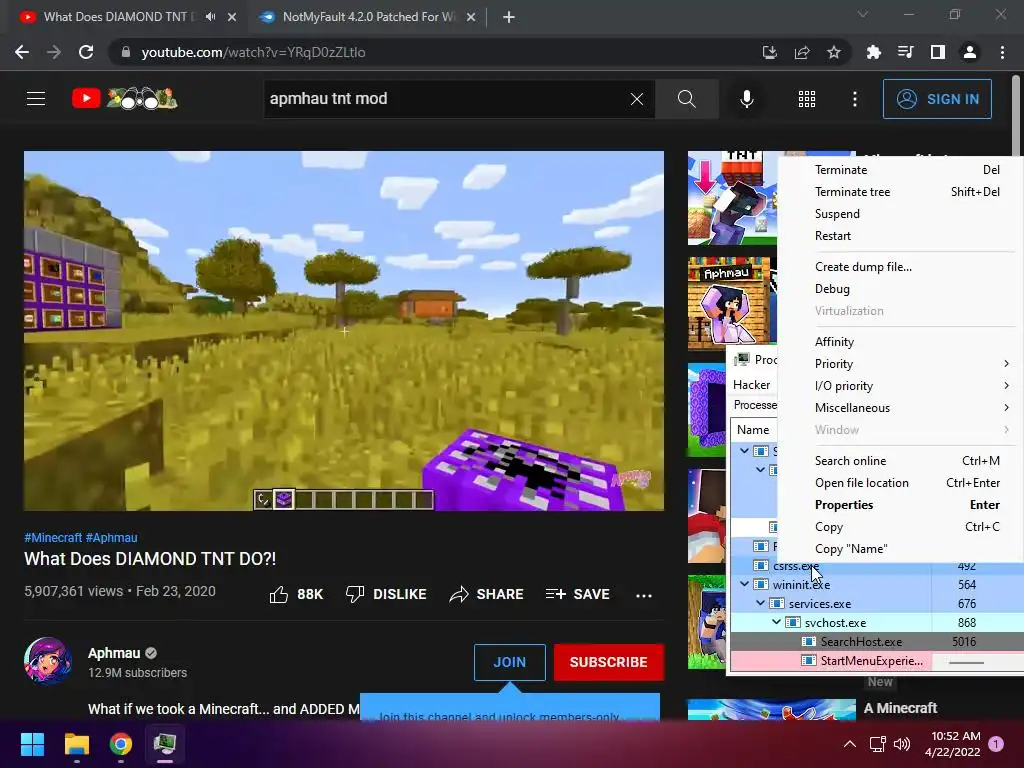The height and width of the screenshot is (768, 1024).
Task: Open File Explorer from taskbar
Action: 76,744
